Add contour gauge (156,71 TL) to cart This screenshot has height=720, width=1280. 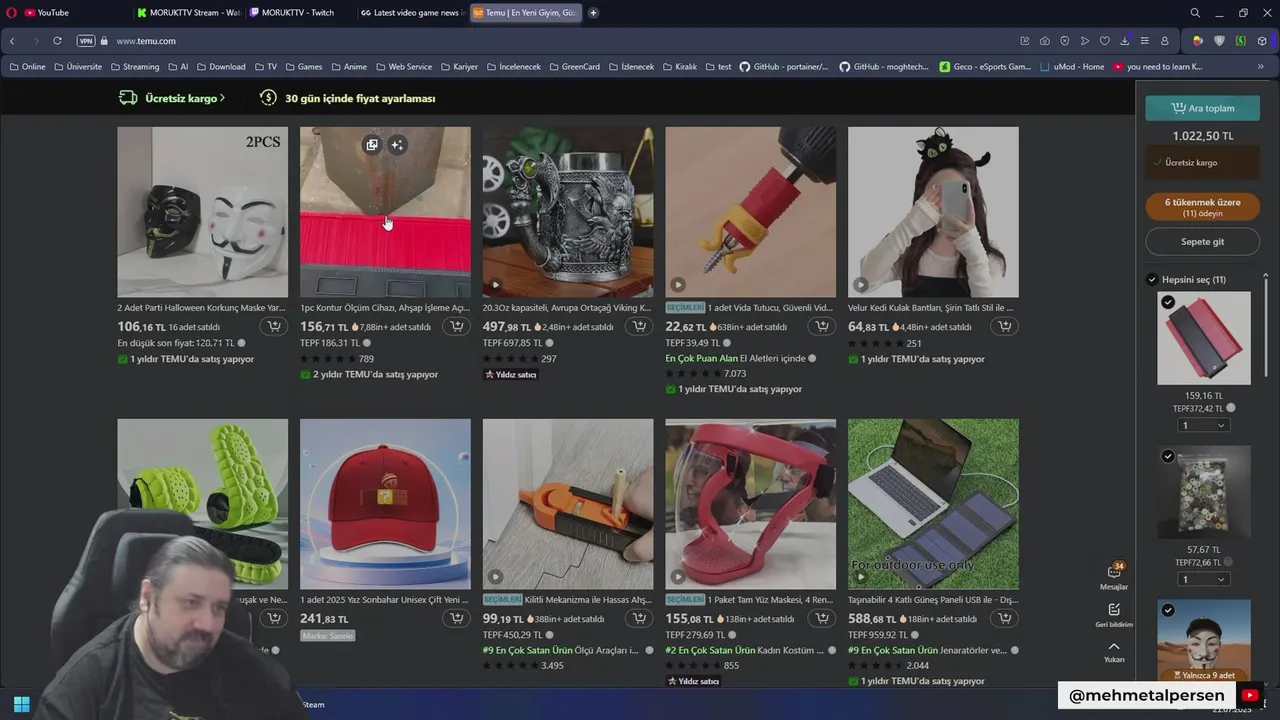coord(457,326)
